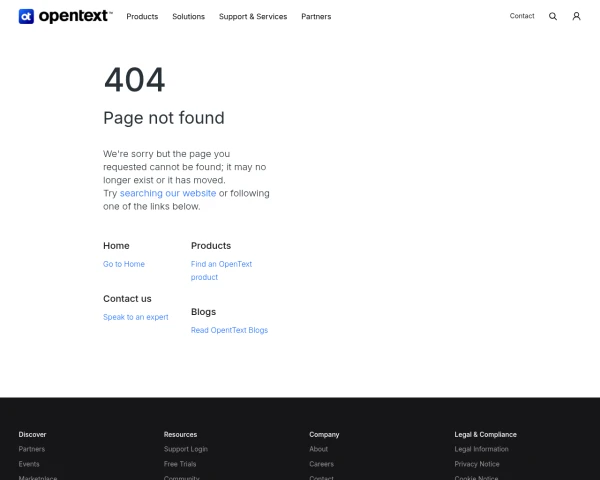Click the Contact link in header

(522, 16)
